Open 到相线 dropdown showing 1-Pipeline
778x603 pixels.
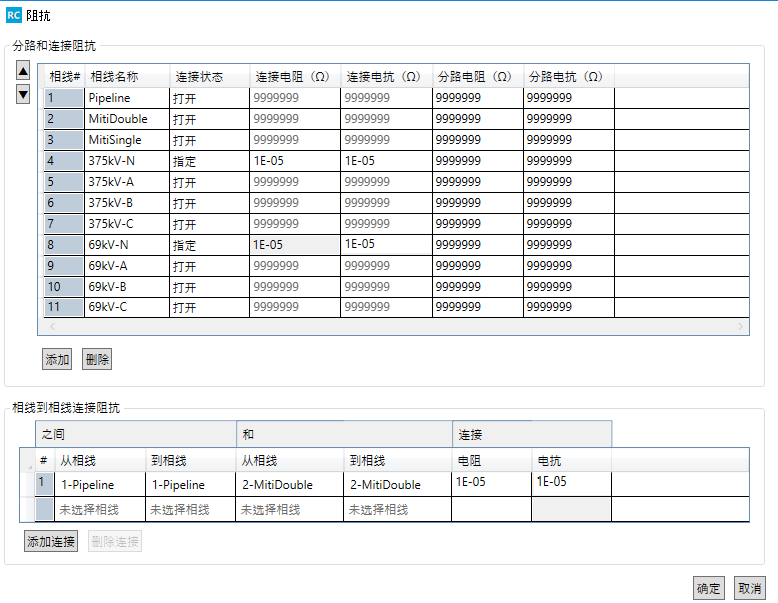click(x=191, y=484)
